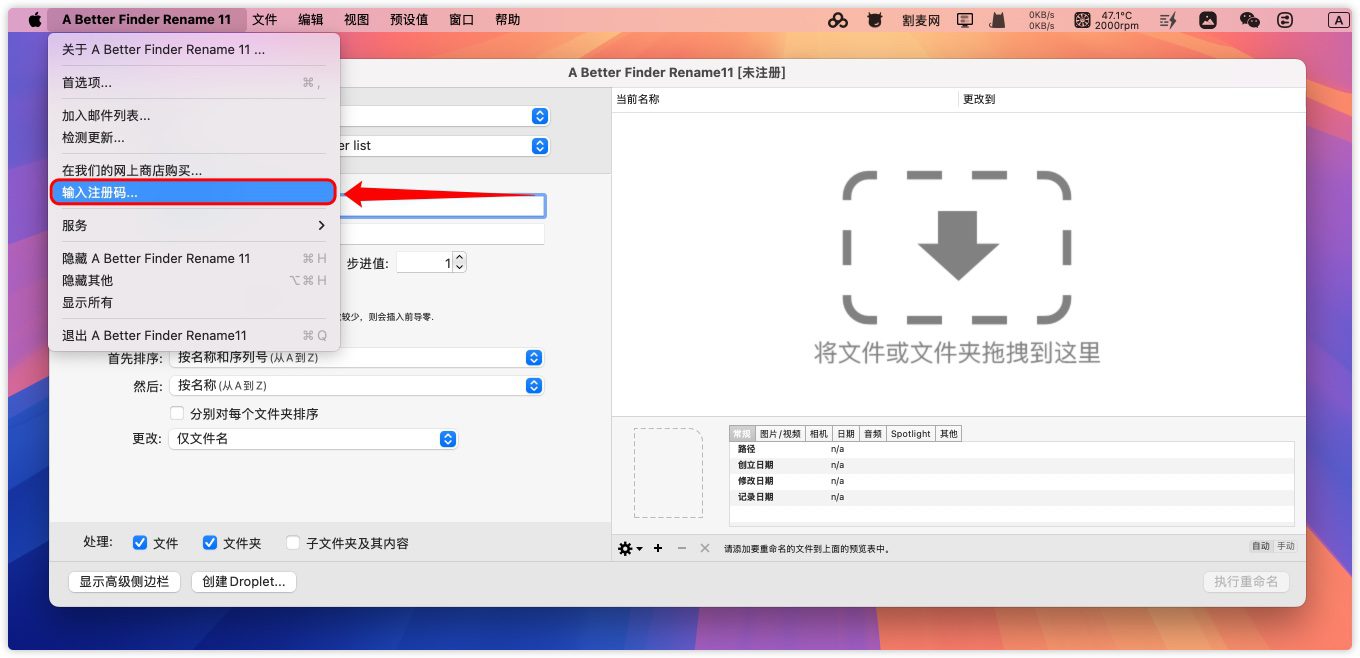The height and width of the screenshot is (658, 1360).
Task: Click the 显示高级侧边栏 button
Action: (124, 582)
